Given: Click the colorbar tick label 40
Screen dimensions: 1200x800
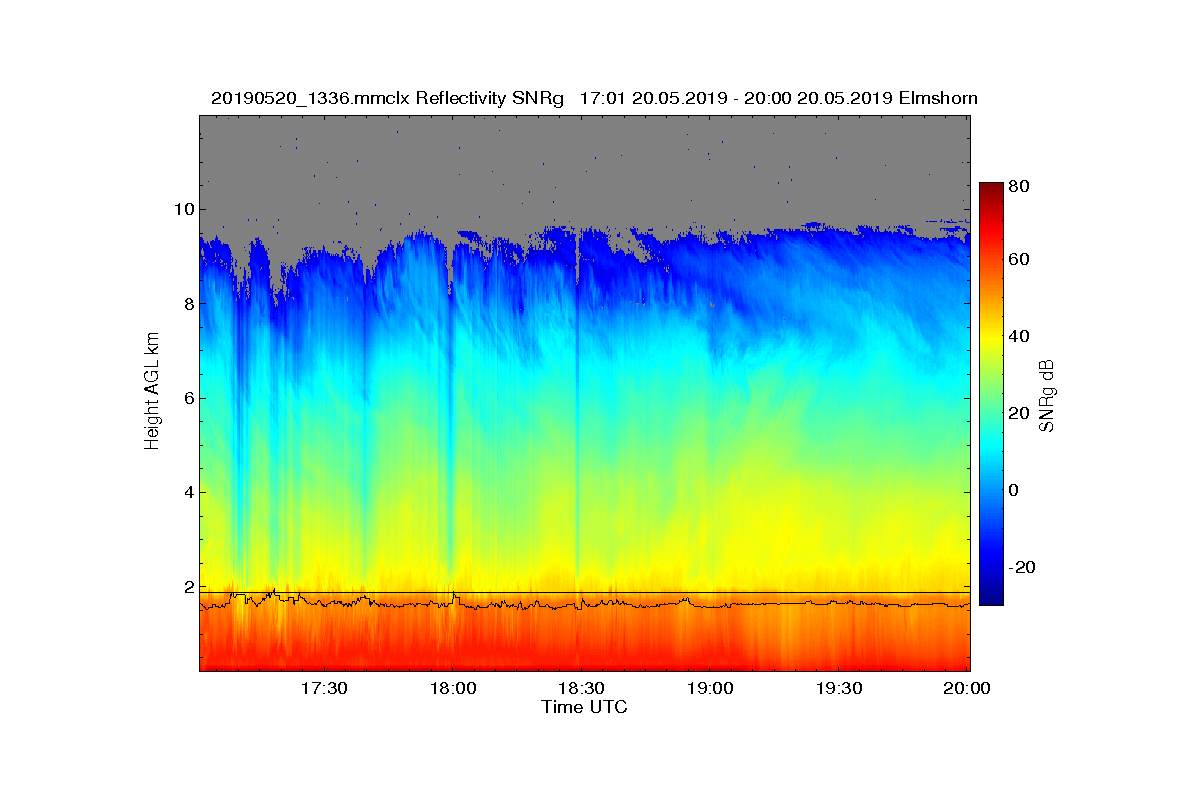Looking at the screenshot, I should pos(1021,336).
